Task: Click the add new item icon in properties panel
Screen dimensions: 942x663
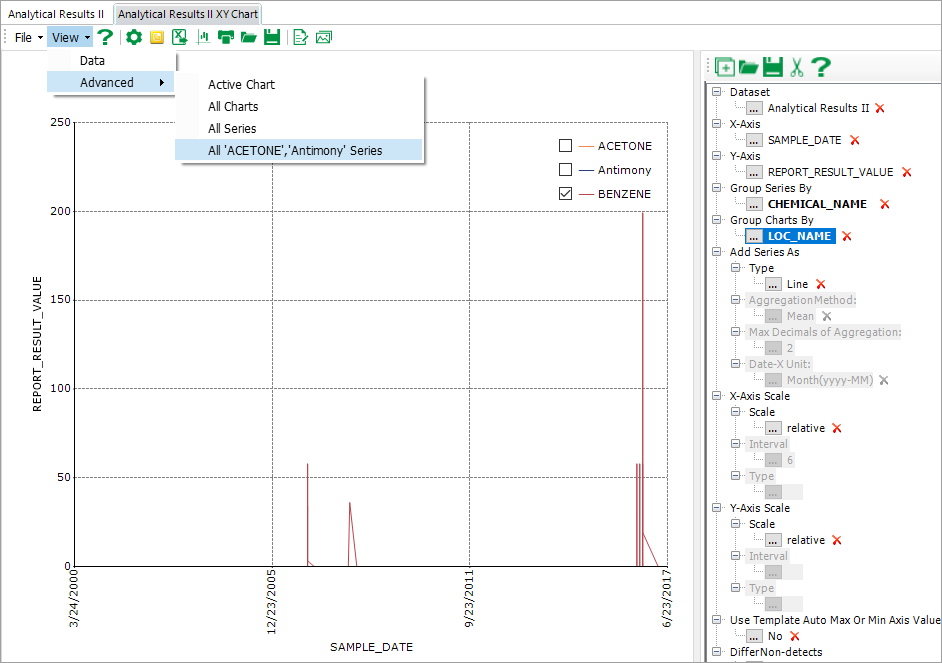Action: click(x=725, y=67)
